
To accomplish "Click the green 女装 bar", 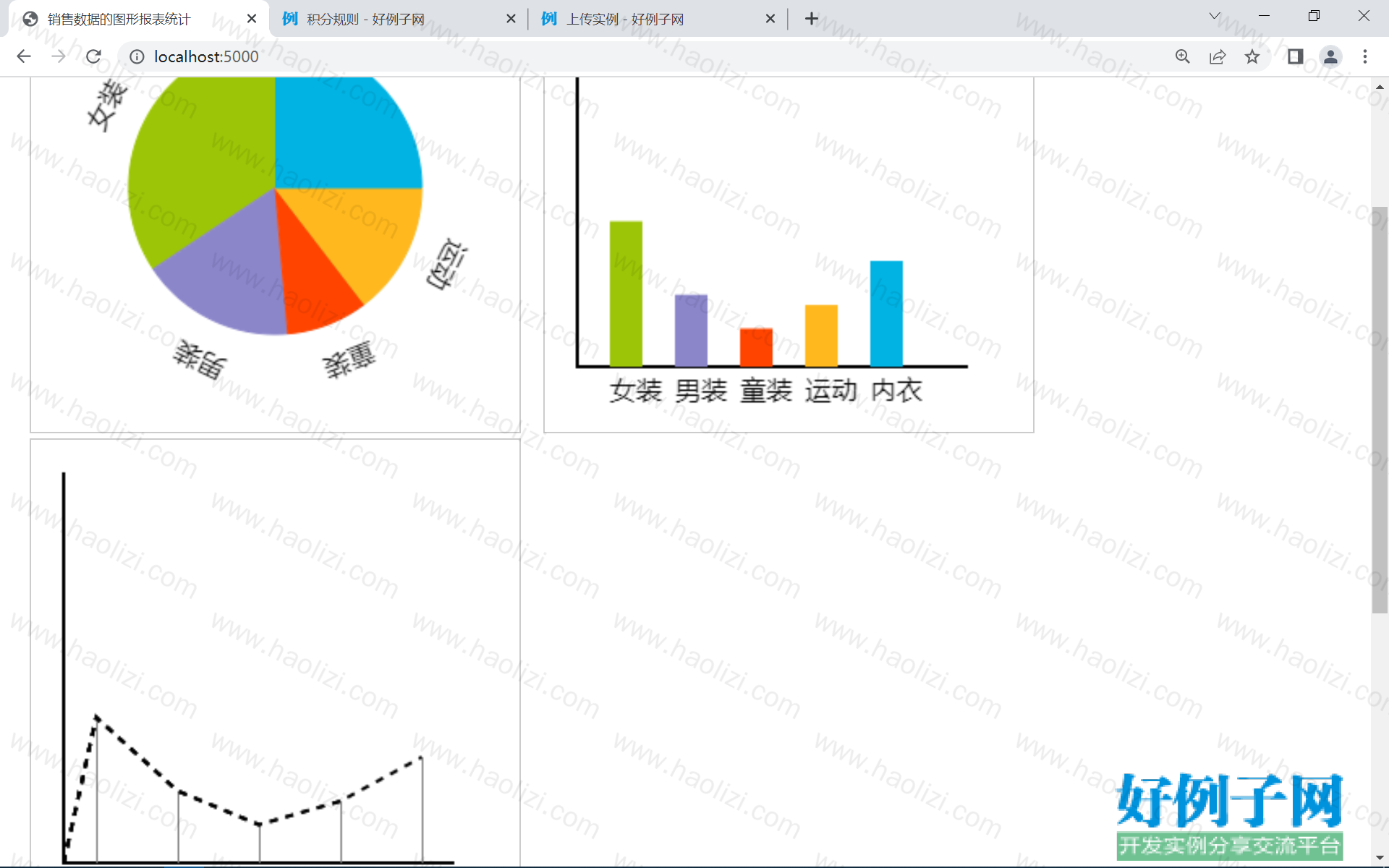I will [x=626, y=294].
